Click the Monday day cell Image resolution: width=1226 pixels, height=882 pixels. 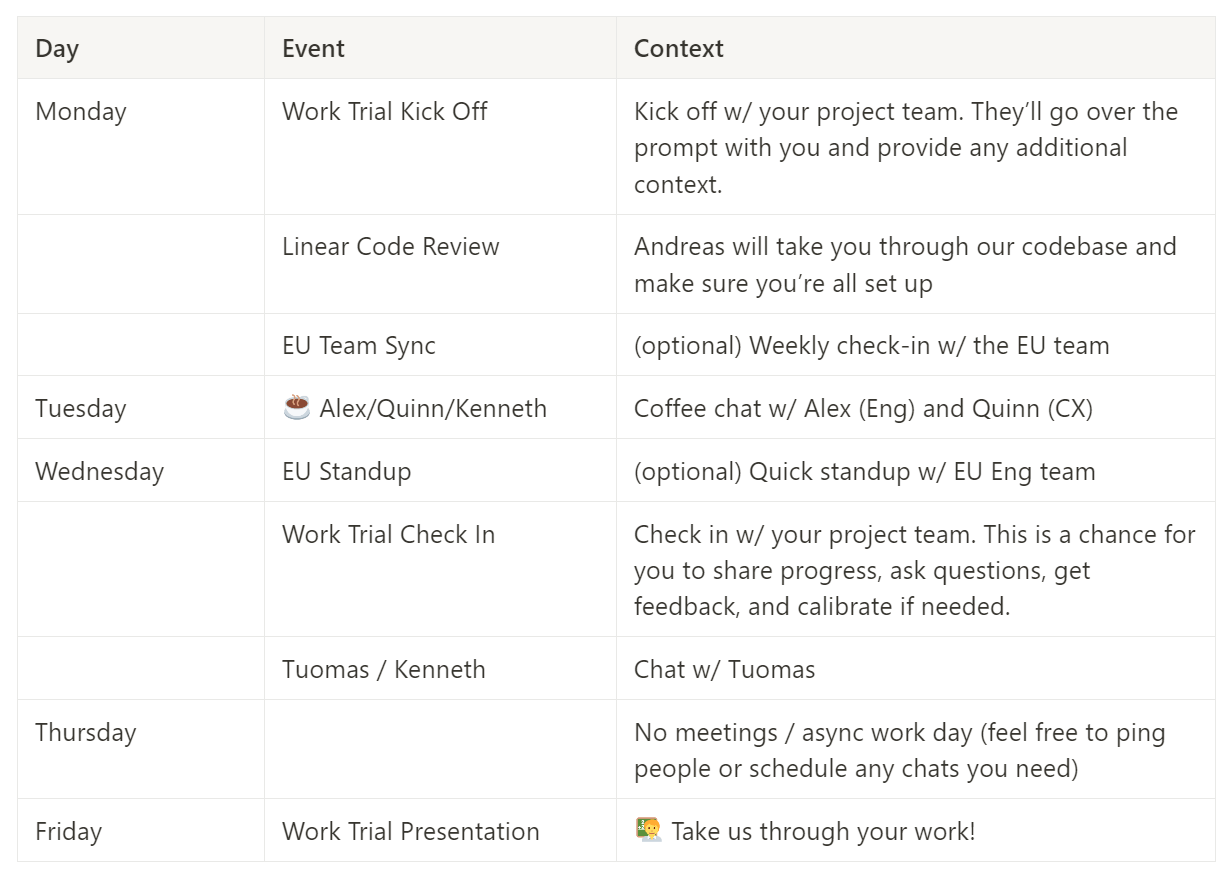(x=141, y=147)
